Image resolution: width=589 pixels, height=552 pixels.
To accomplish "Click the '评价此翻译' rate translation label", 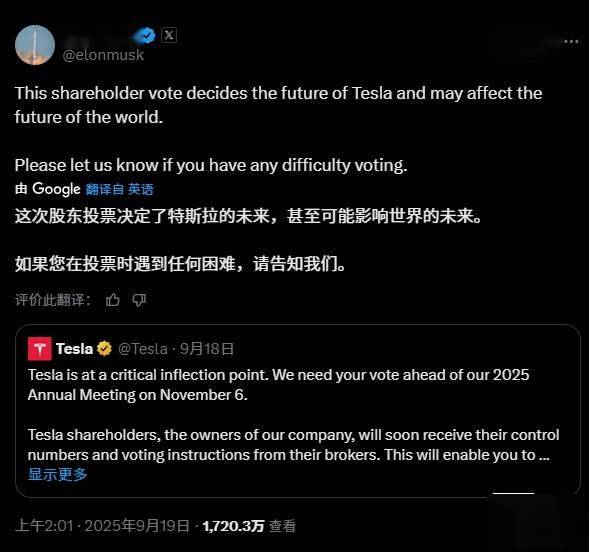I will 53,300.
